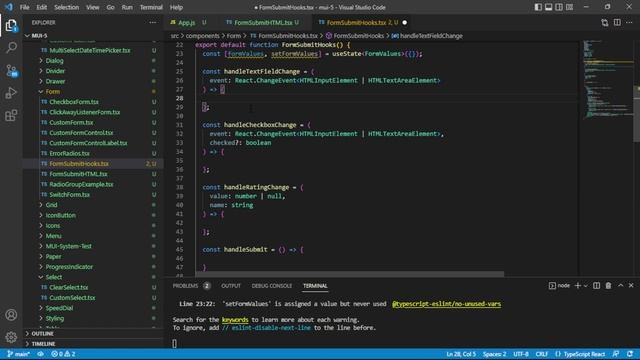Open the Search view in activity bar
Screen dimensions: 640x360
point(11,48)
